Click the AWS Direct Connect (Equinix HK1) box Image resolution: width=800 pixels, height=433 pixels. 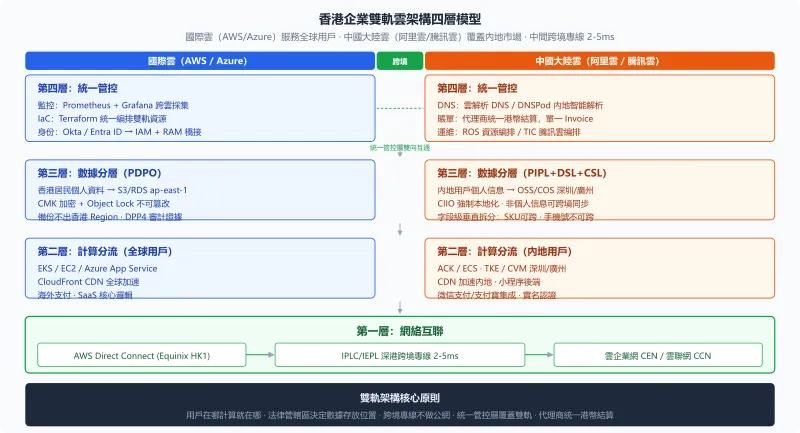click(x=142, y=355)
